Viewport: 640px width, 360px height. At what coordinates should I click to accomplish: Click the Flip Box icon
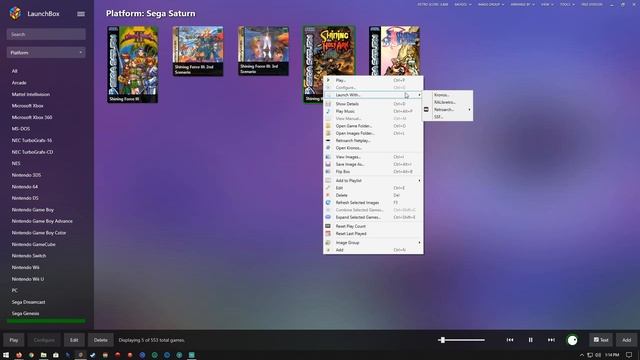click(328, 171)
